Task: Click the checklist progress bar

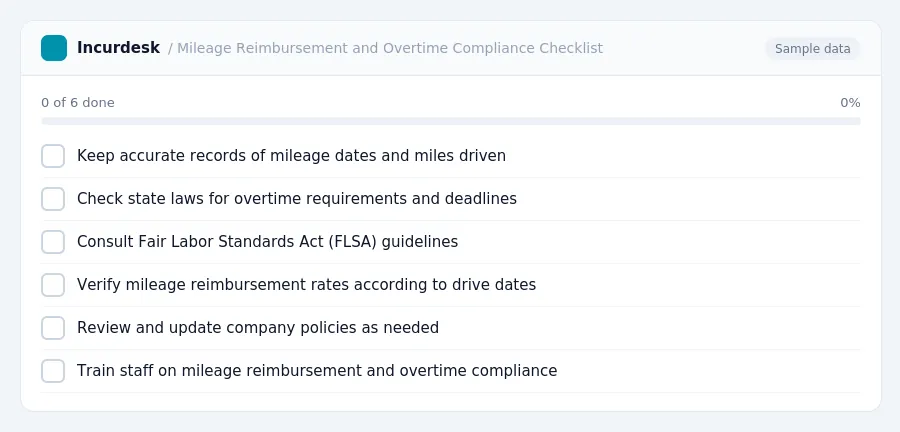Action: pyautogui.click(x=451, y=121)
